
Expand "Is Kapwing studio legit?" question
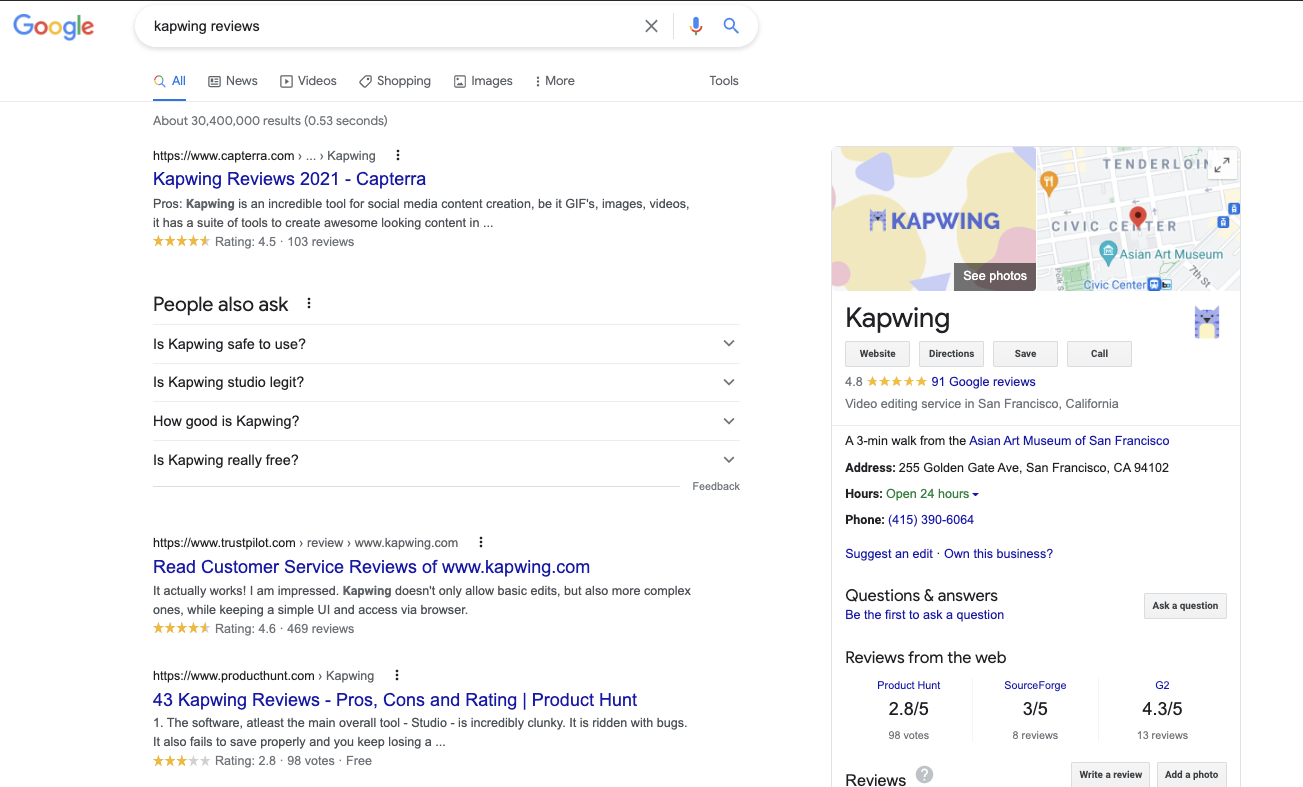pyautogui.click(x=729, y=382)
